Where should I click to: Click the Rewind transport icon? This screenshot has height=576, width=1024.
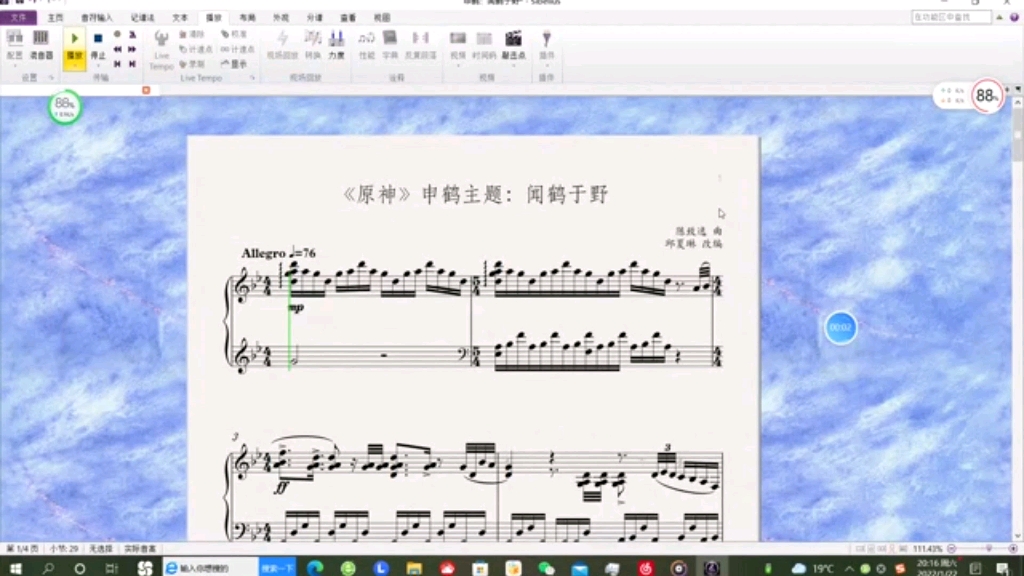point(118,49)
